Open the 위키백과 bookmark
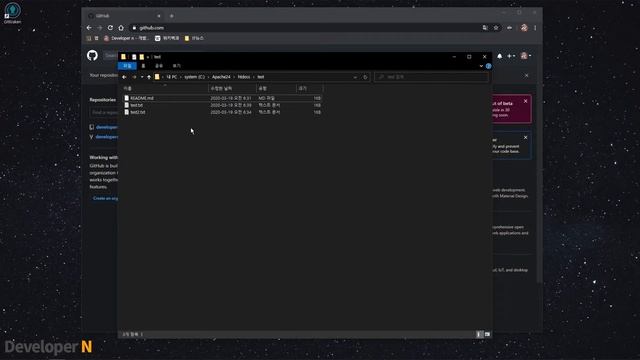The width and height of the screenshot is (640, 360). pyautogui.click(x=167, y=38)
